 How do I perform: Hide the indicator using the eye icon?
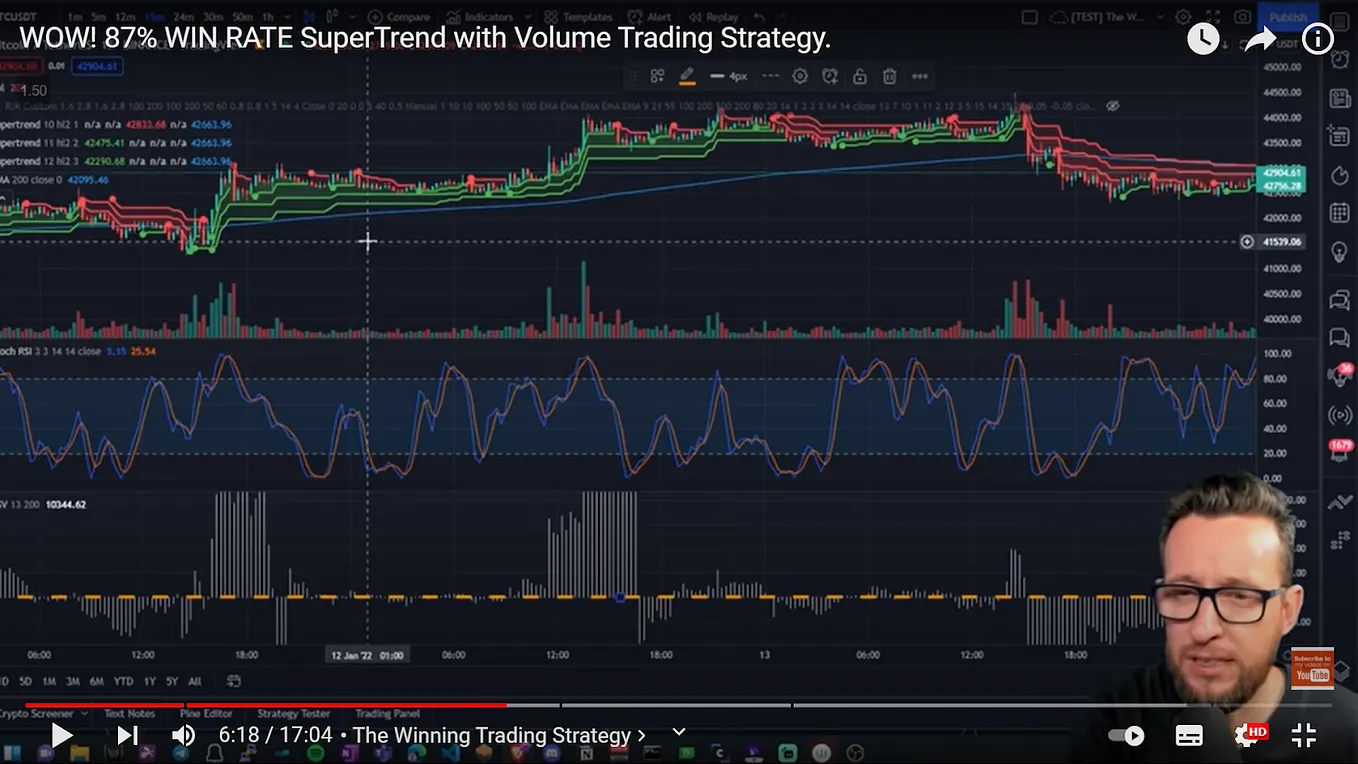(x=1113, y=106)
